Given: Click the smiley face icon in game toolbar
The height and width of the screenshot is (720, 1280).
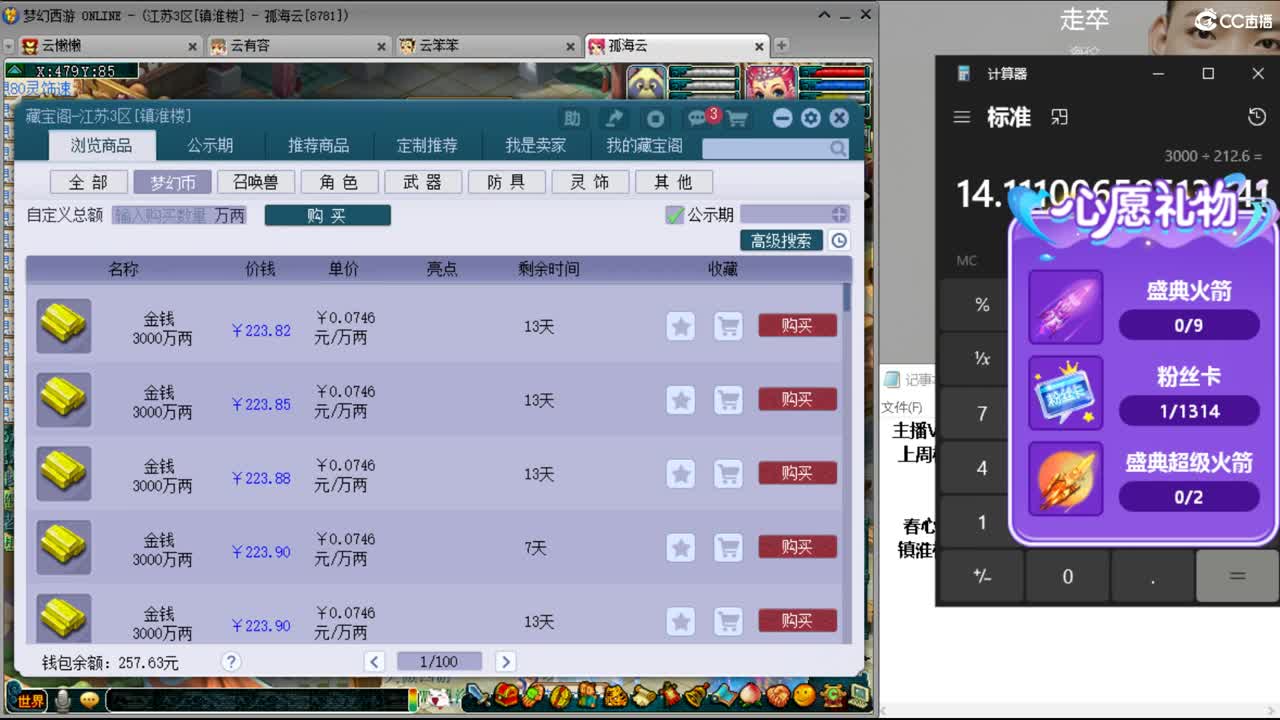Looking at the screenshot, I should [803, 694].
